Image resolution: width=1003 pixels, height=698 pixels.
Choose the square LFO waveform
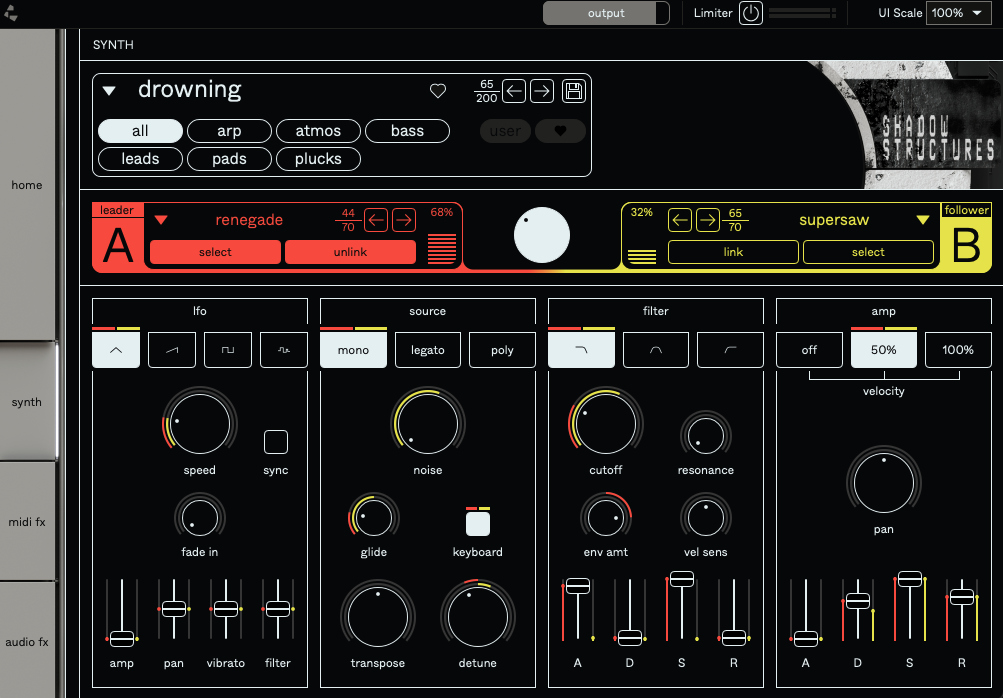(x=228, y=349)
